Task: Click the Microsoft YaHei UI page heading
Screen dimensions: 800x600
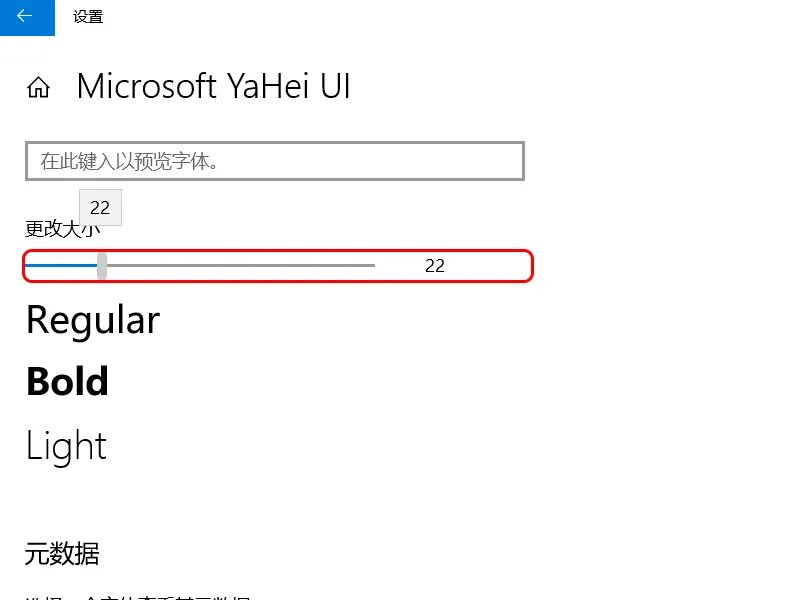Action: [x=213, y=87]
